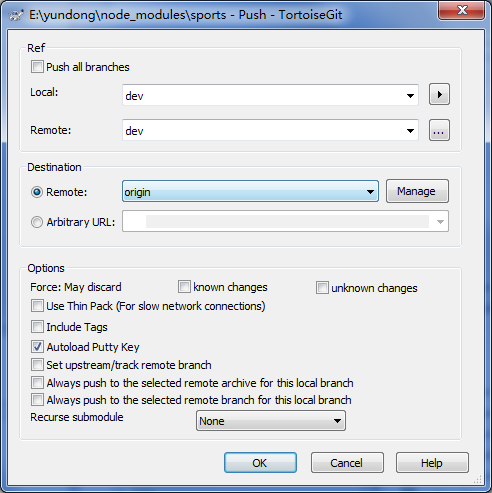Click the Options group label

tap(46, 268)
